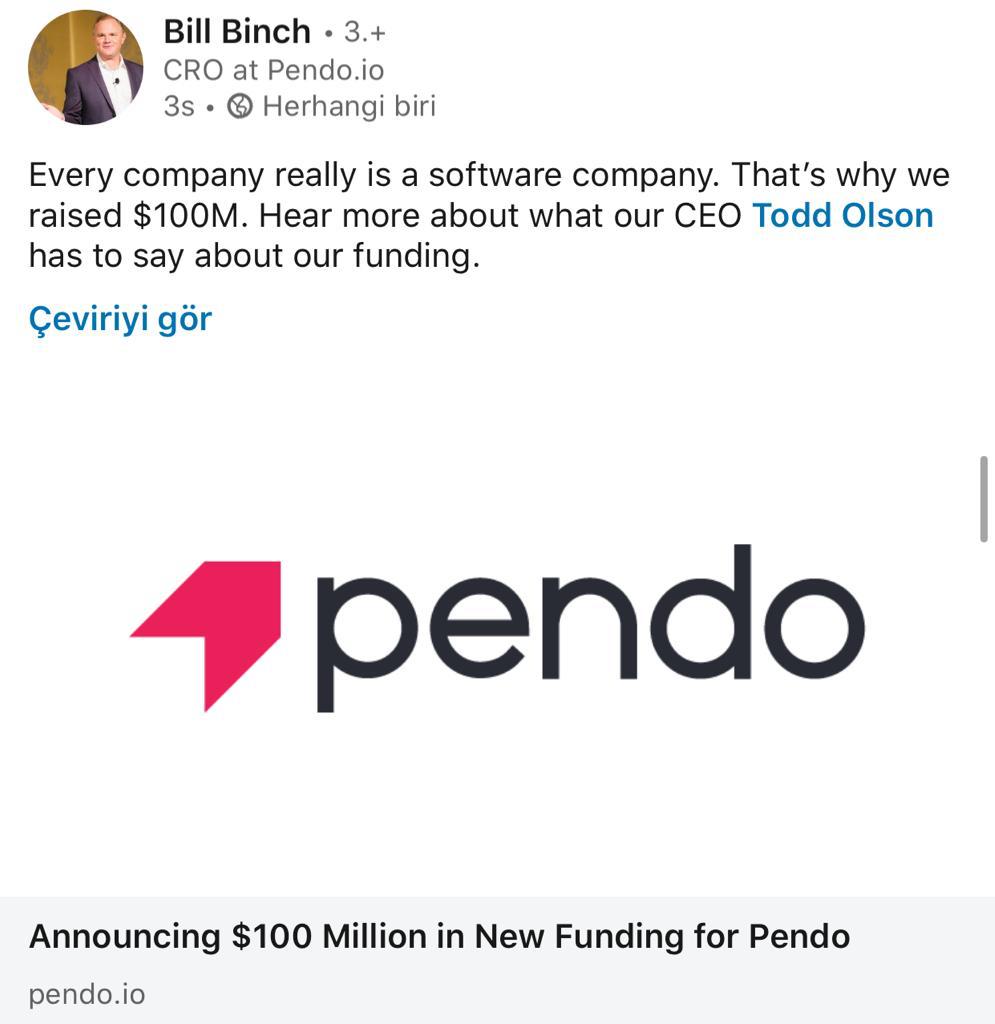Open the 'Announcing $100 Million in New Funding' article title

pyautogui.click(x=439, y=937)
